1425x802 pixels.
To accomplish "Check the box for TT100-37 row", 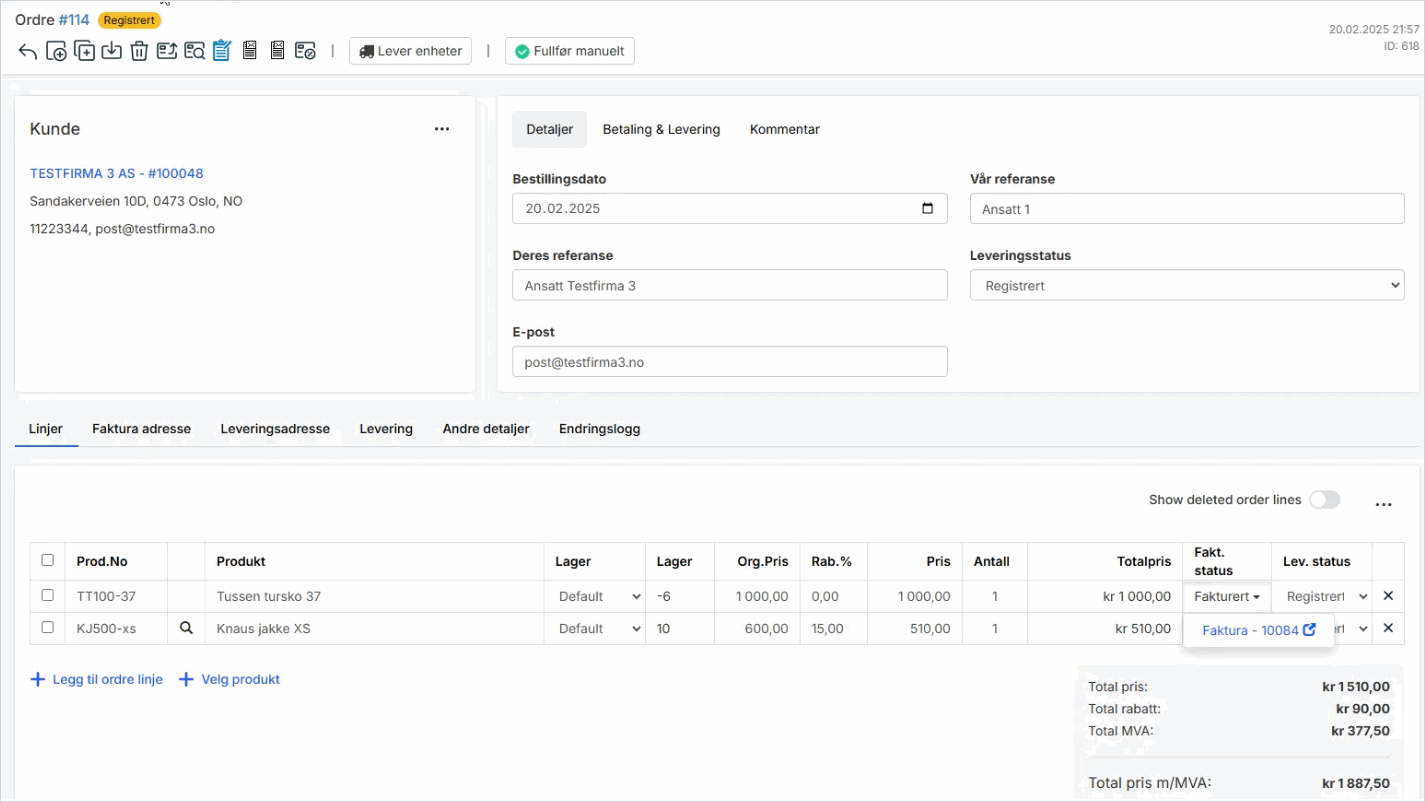I will 47,595.
